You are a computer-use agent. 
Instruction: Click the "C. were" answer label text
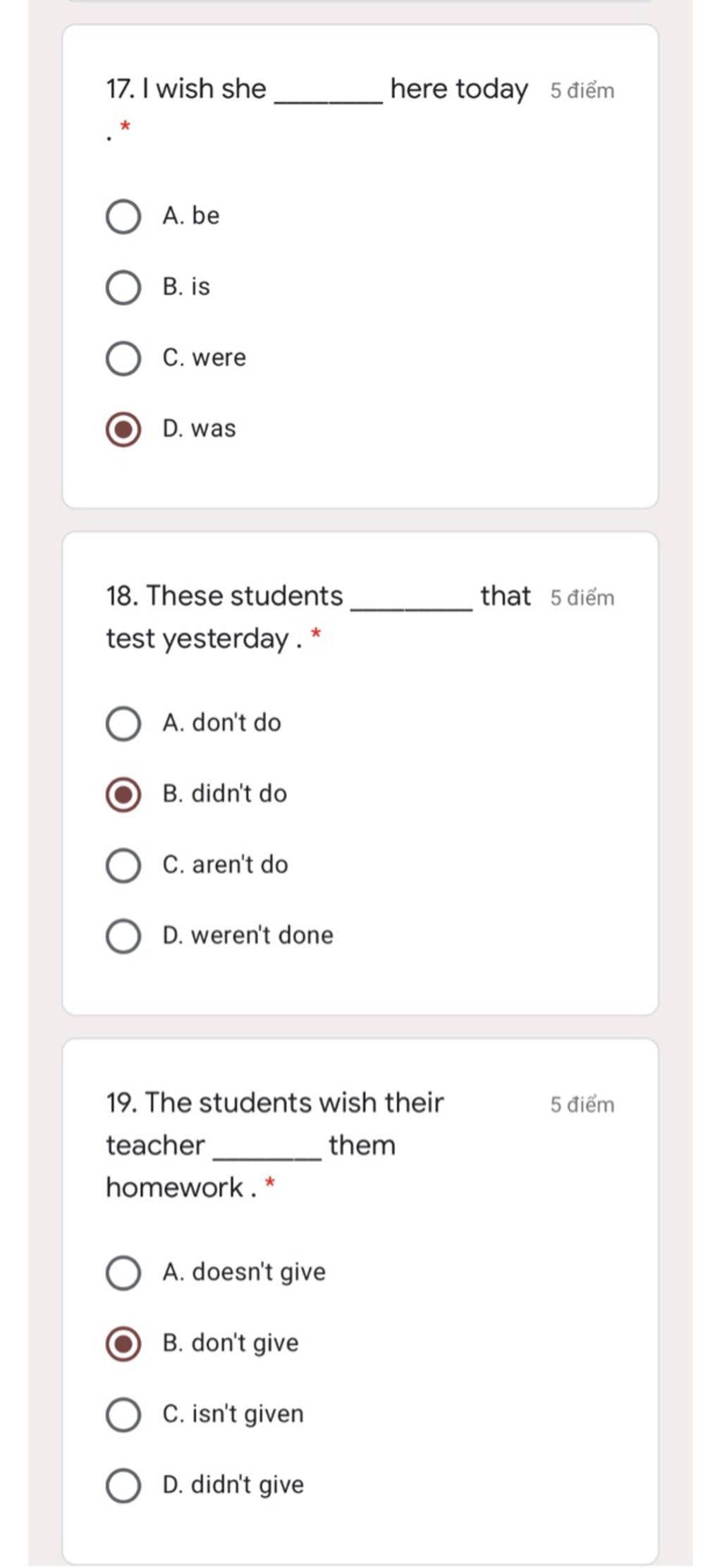[204, 358]
